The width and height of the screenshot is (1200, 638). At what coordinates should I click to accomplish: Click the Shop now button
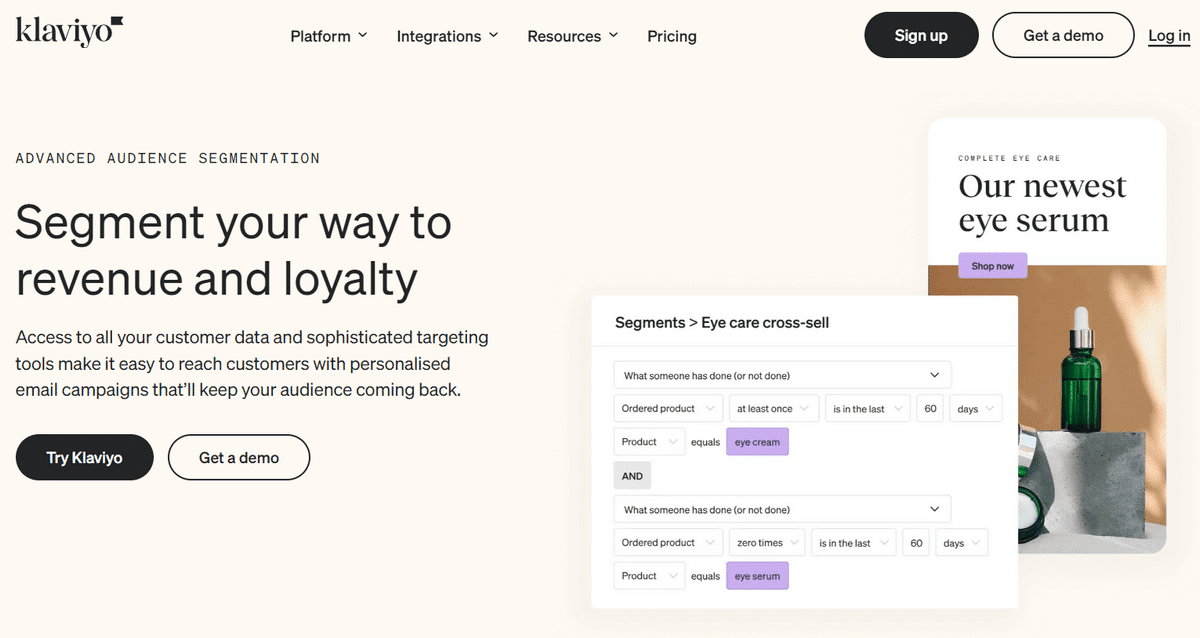992,266
